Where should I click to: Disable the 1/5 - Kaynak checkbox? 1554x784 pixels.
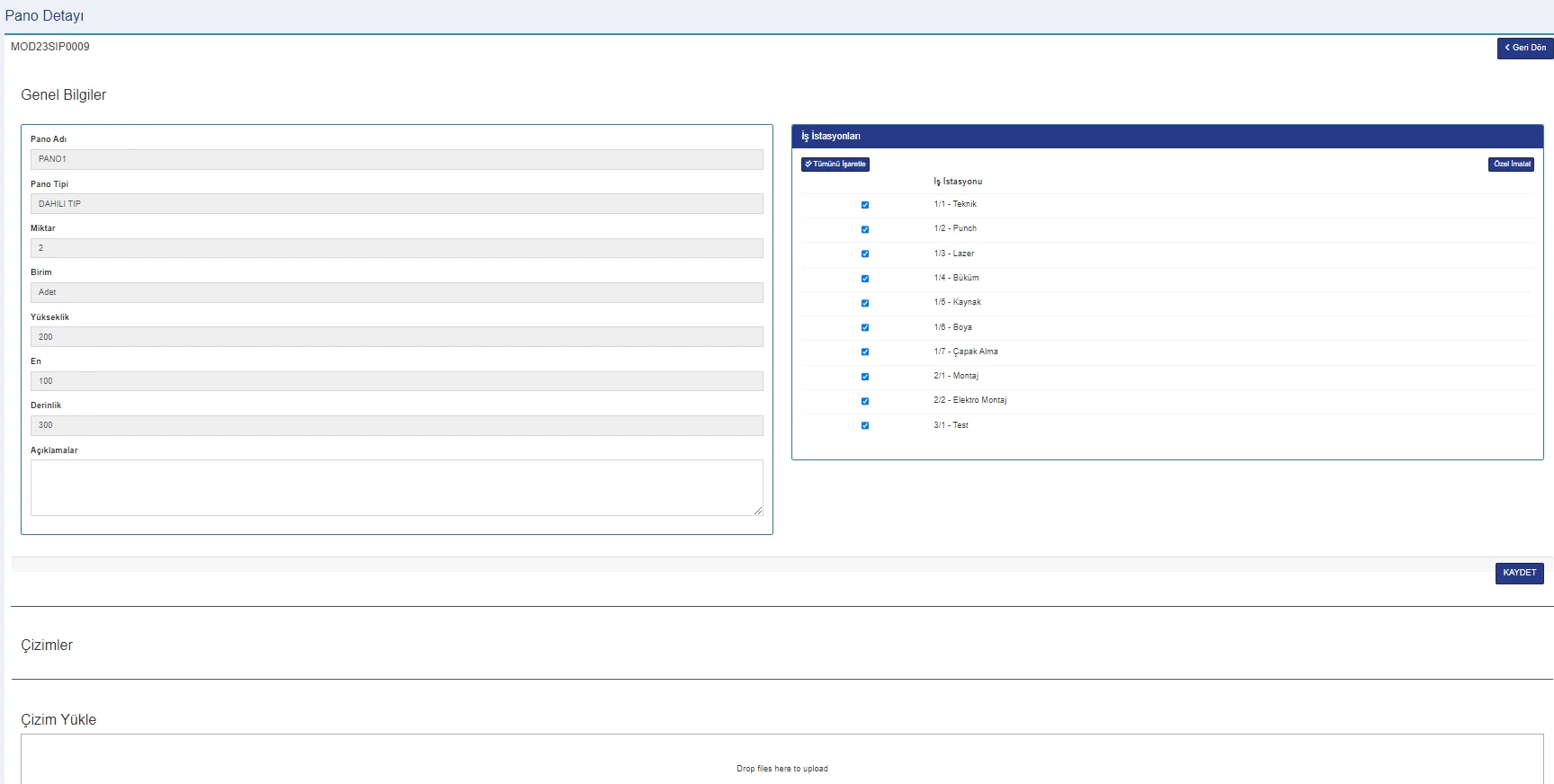(865, 303)
